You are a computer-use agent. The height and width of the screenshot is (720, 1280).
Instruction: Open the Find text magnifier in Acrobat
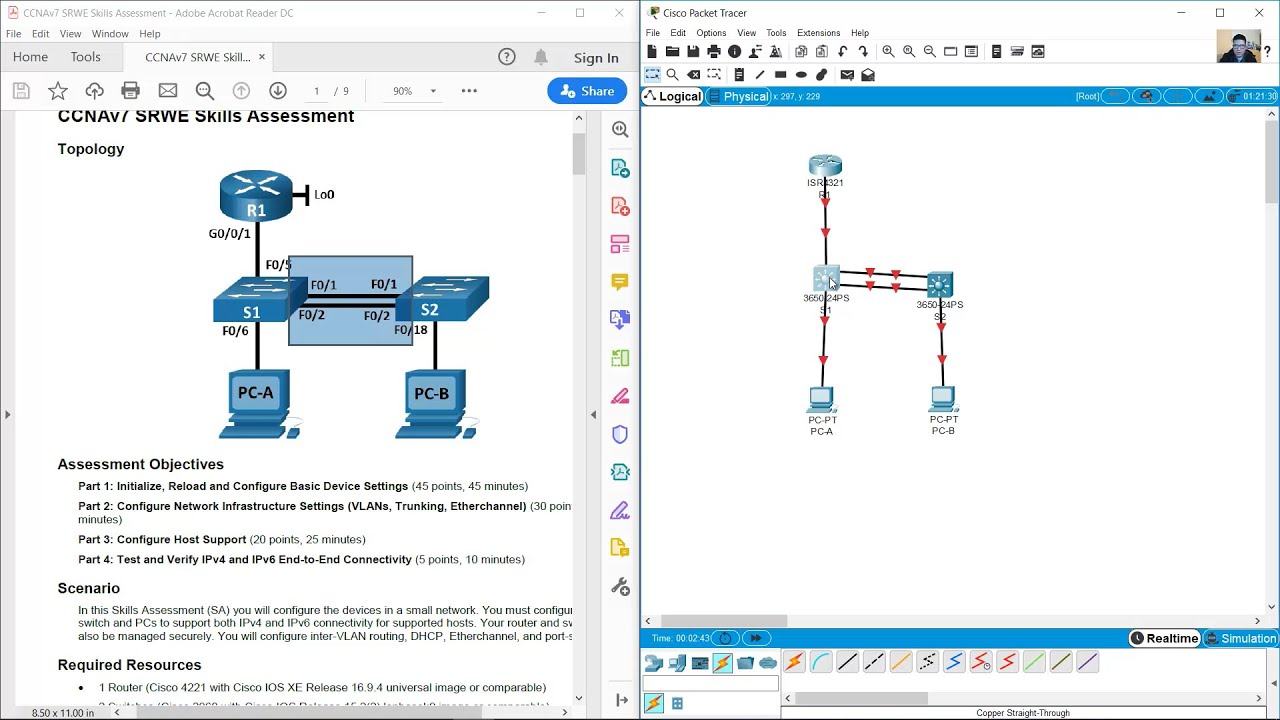[204, 91]
